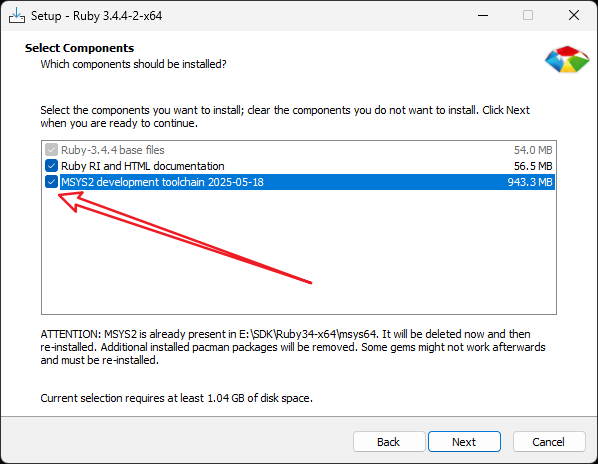The height and width of the screenshot is (464, 598).
Task: Select the Ruby-3.4.4 base files row label
Action: [113, 150]
